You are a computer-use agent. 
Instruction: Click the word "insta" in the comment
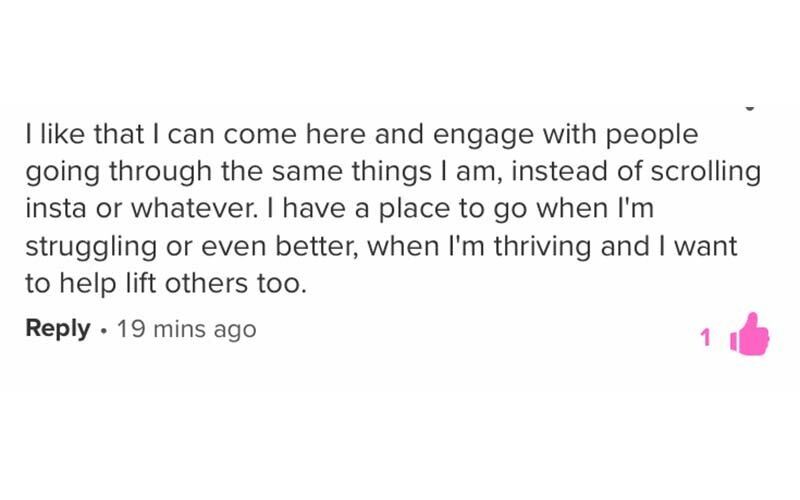tap(52, 209)
